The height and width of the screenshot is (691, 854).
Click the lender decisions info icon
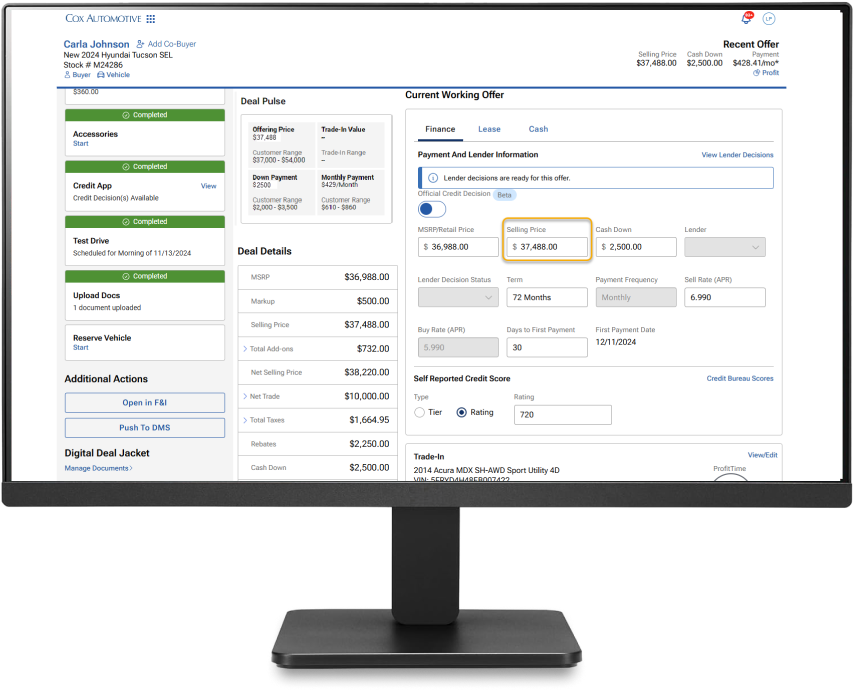click(x=432, y=177)
